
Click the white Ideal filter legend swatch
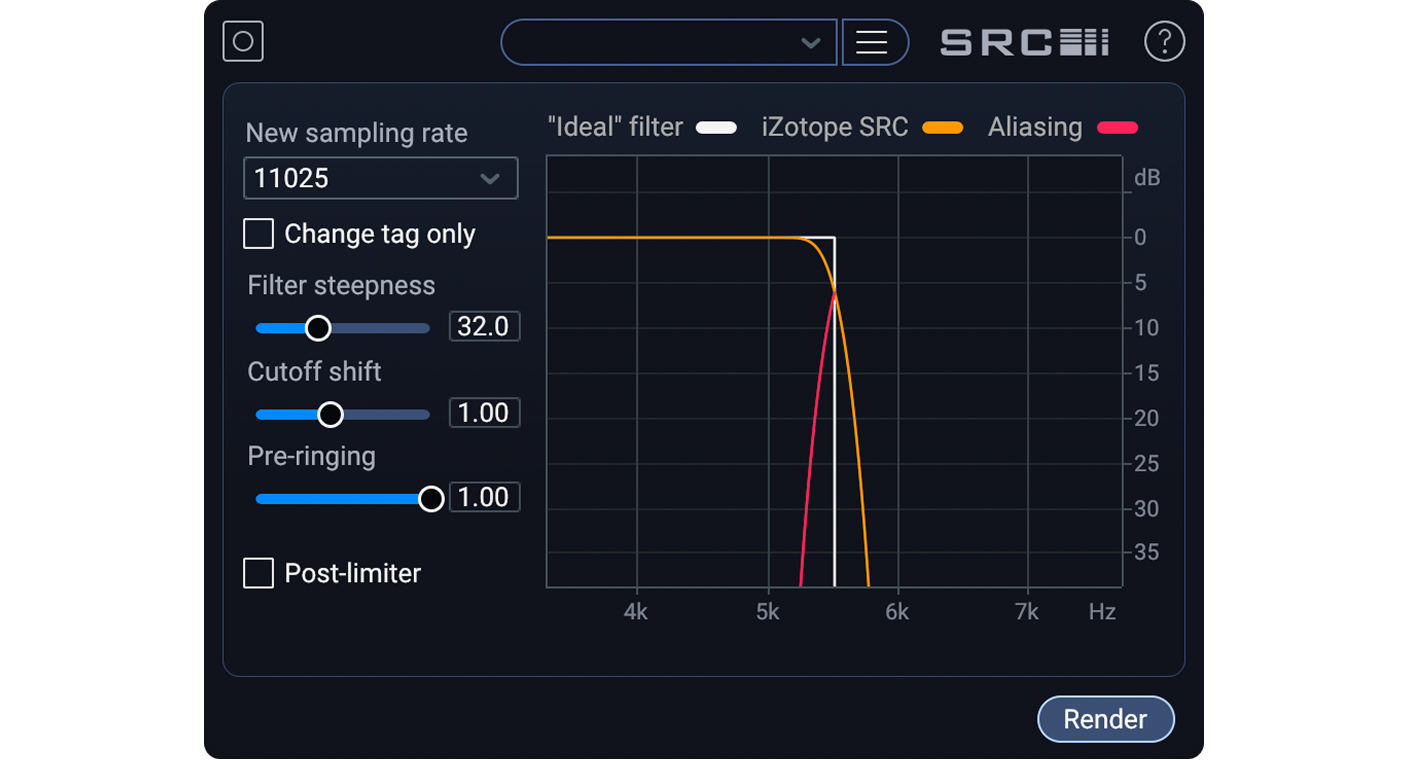point(716,127)
